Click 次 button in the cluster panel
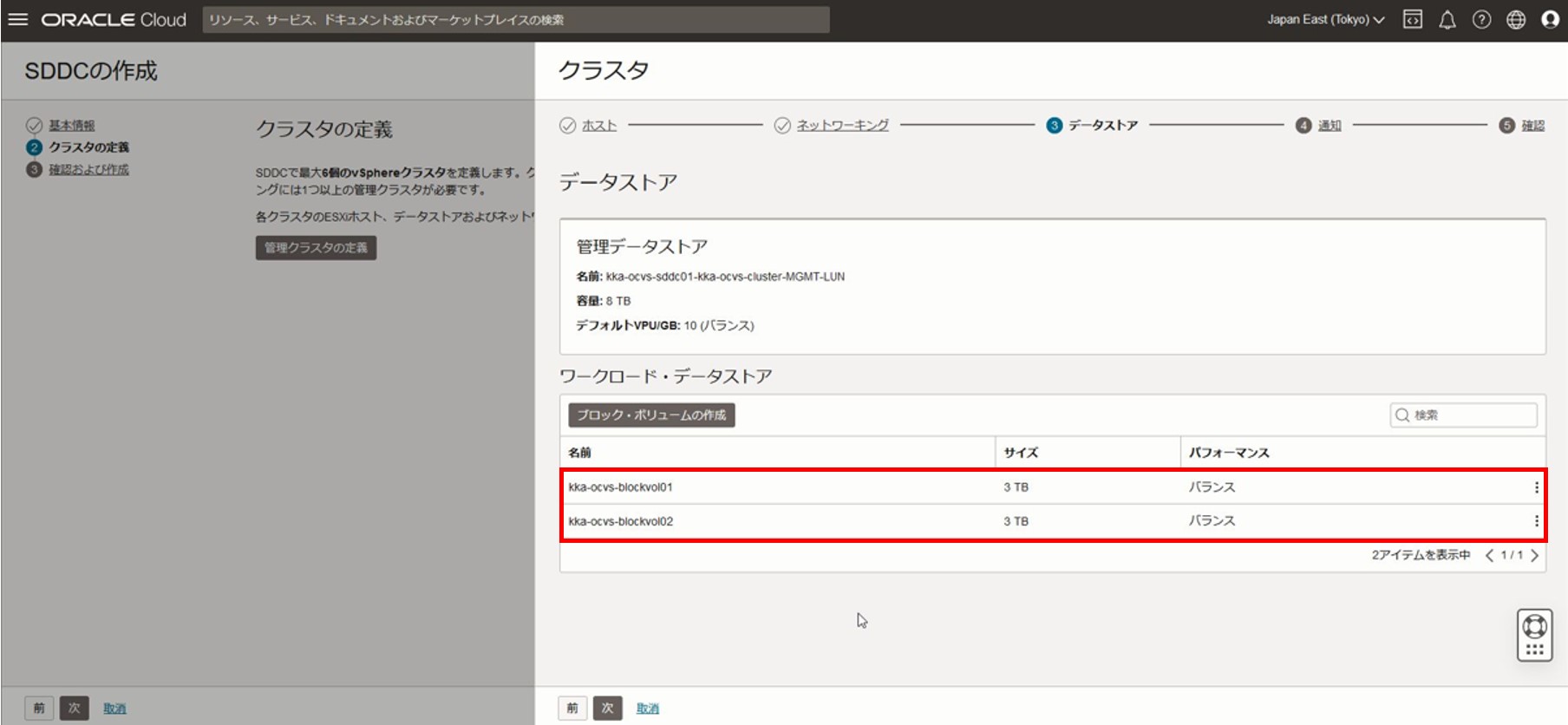This screenshot has height=725, width=1568. click(607, 708)
